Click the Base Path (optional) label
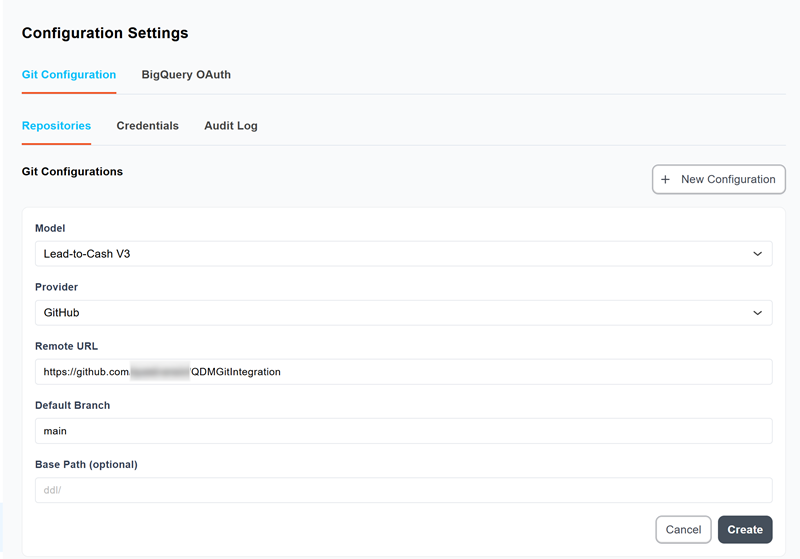Image resolution: width=800 pixels, height=559 pixels. pos(86,464)
